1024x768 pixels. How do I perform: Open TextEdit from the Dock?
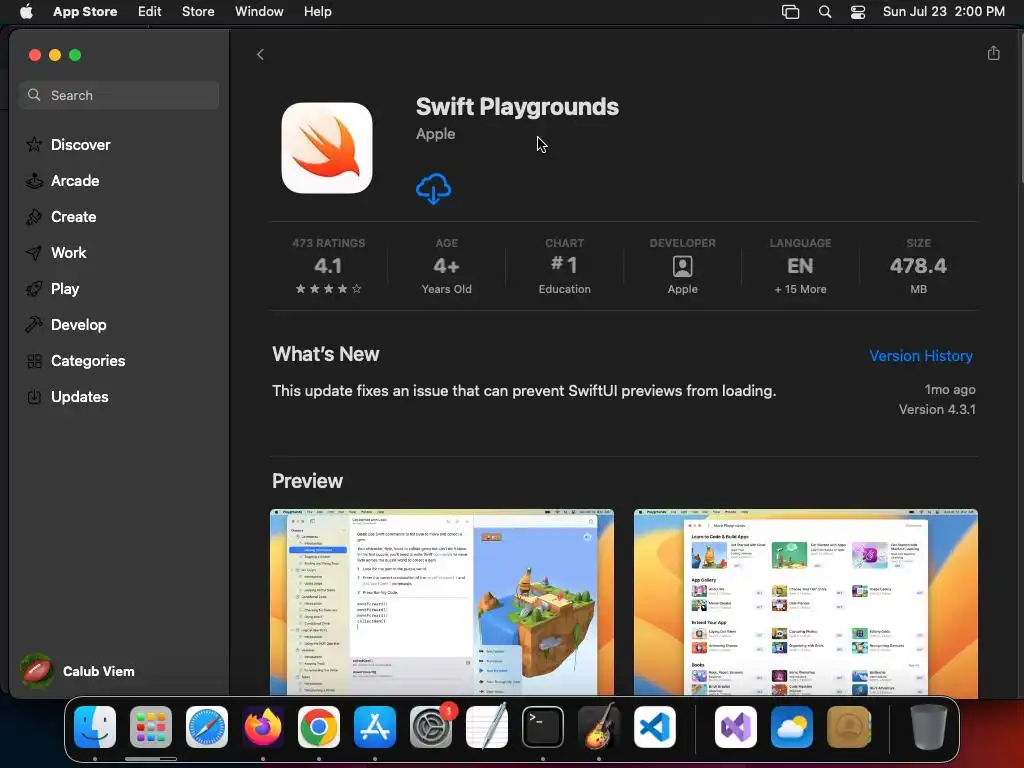(487, 727)
